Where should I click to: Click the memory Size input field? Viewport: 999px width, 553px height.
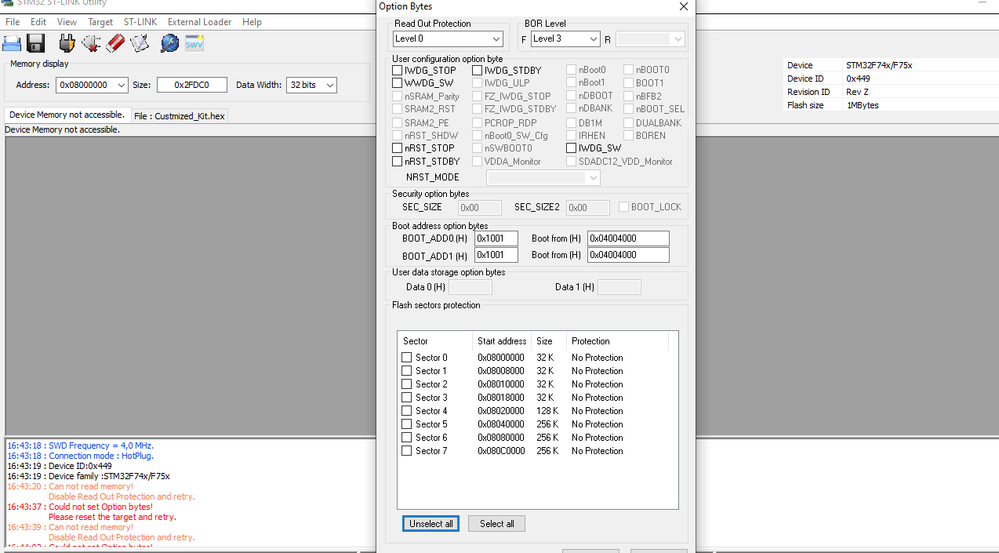(192, 85)
